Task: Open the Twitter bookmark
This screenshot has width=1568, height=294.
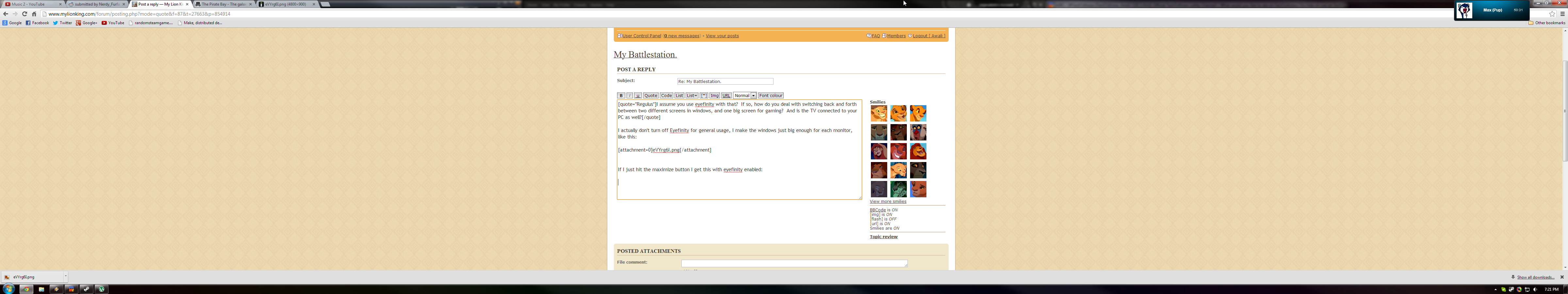Action: (x=62, y=23)
